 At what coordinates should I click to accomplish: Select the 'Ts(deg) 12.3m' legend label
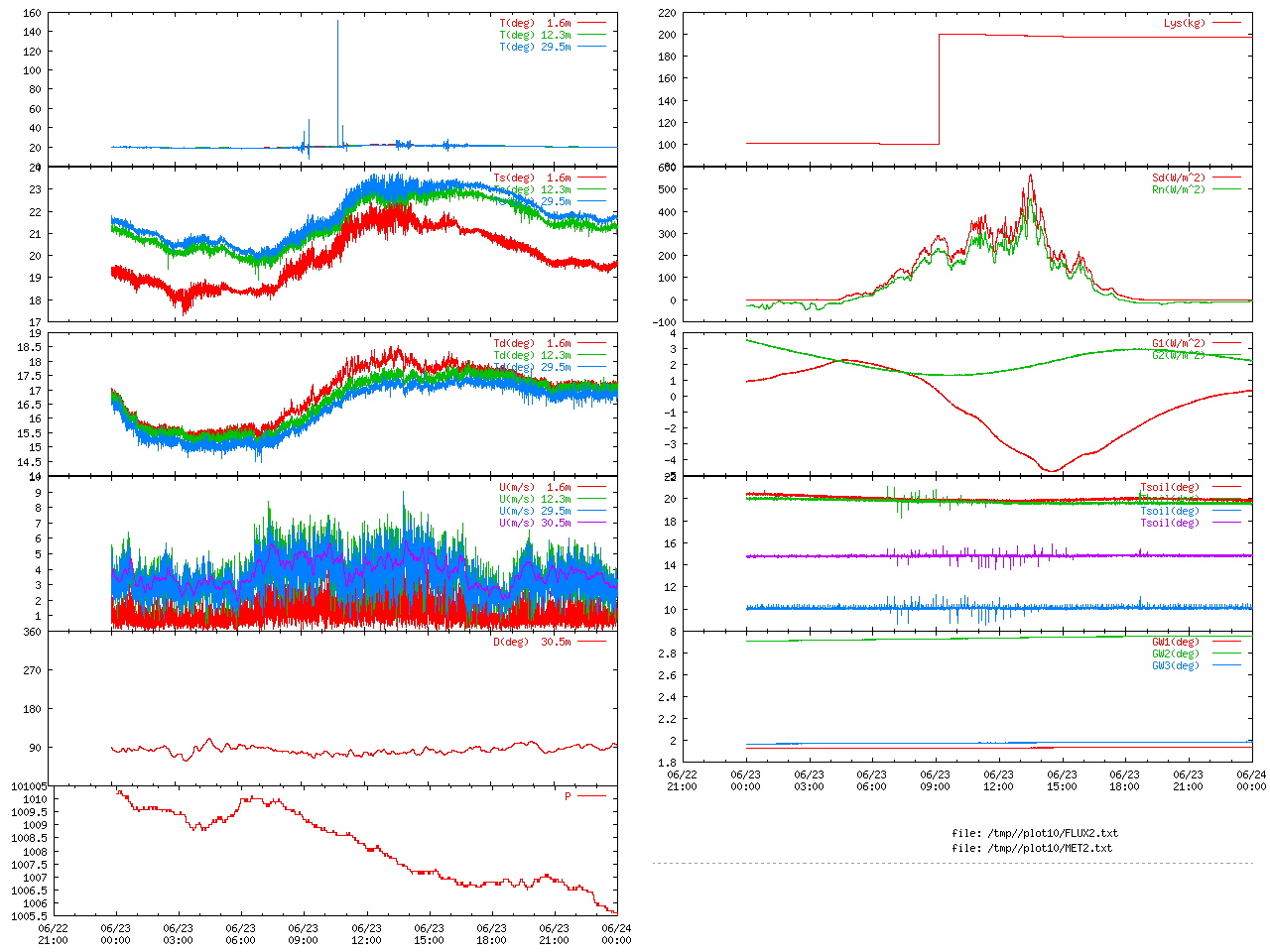pos(532,190)
